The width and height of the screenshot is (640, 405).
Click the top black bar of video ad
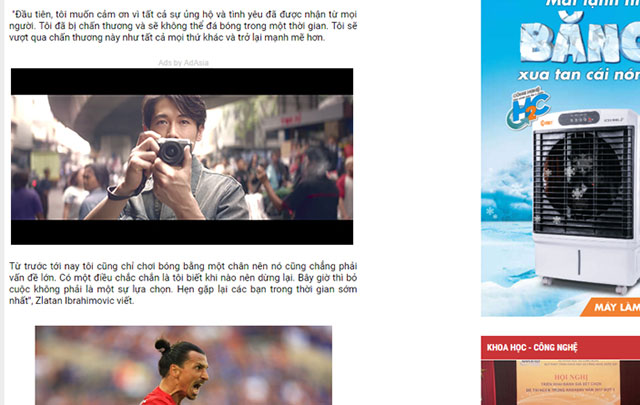tap(182, 82)
